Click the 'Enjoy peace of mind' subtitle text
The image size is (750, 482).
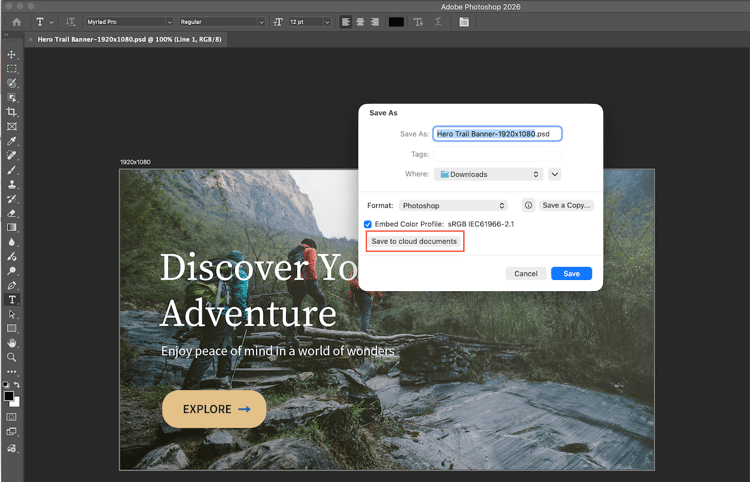[x=277, y=351]
